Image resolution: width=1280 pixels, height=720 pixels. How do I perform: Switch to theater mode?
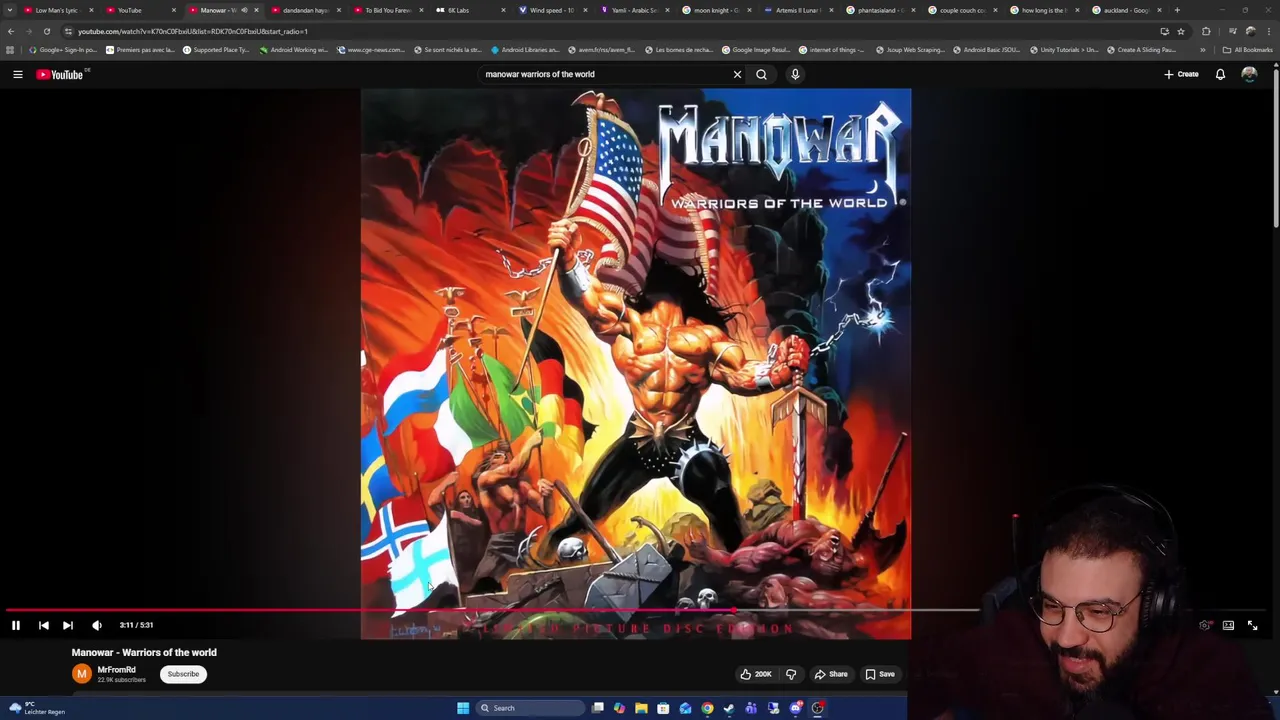(1228, 625)
